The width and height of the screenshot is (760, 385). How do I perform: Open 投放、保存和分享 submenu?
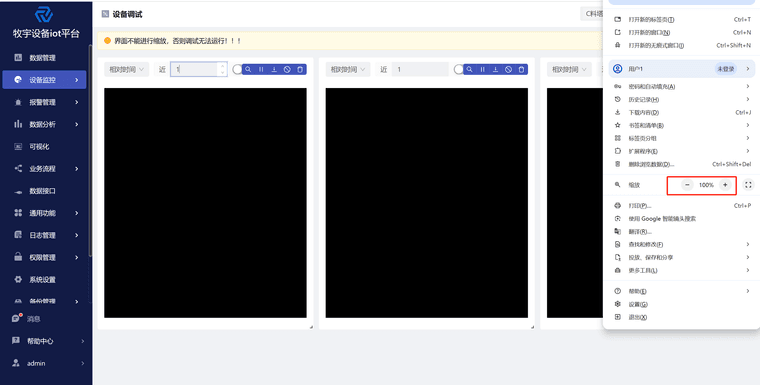tap(681, 257)
